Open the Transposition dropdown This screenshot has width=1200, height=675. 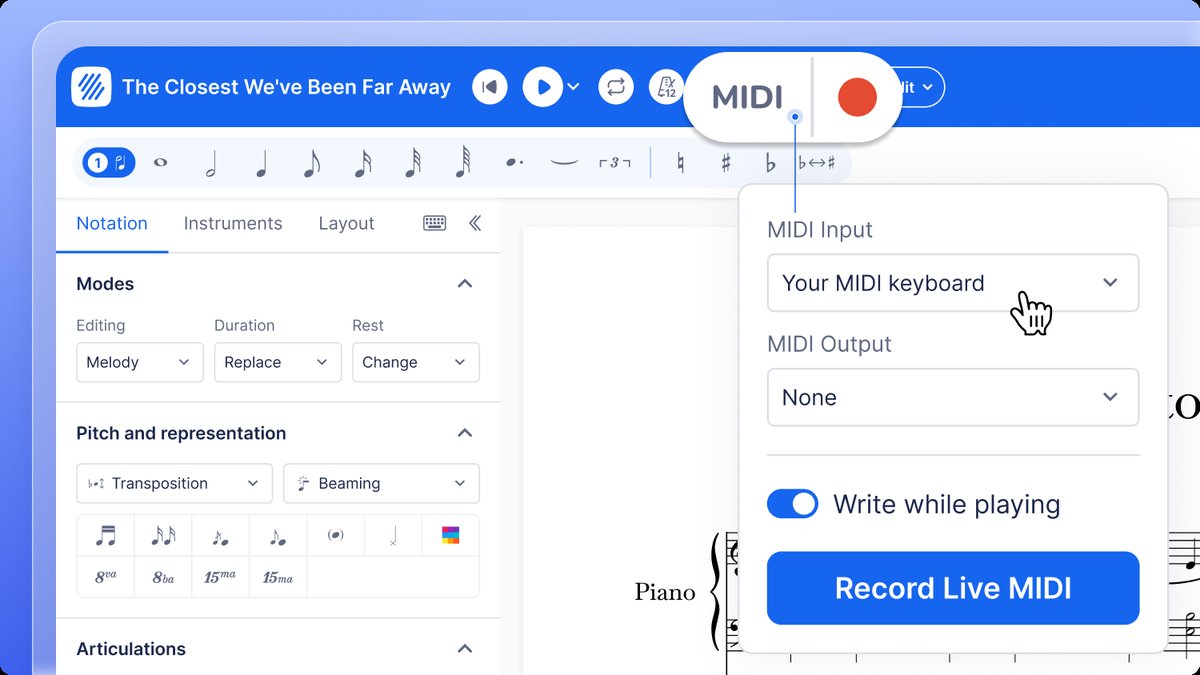tap(174, 483)
